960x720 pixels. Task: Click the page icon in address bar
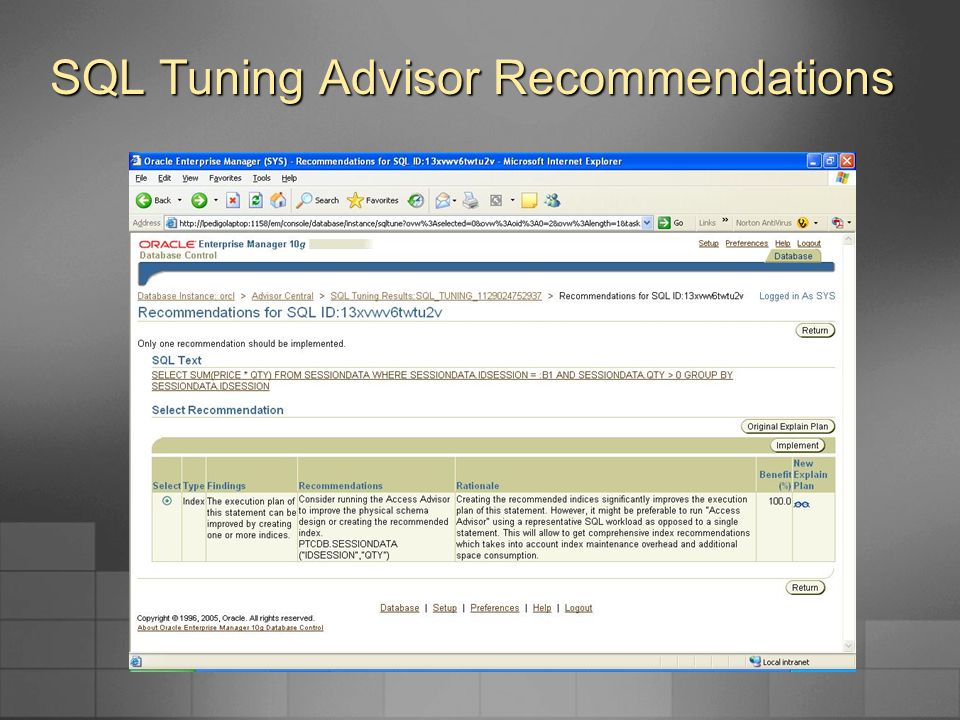click(171, 223)
